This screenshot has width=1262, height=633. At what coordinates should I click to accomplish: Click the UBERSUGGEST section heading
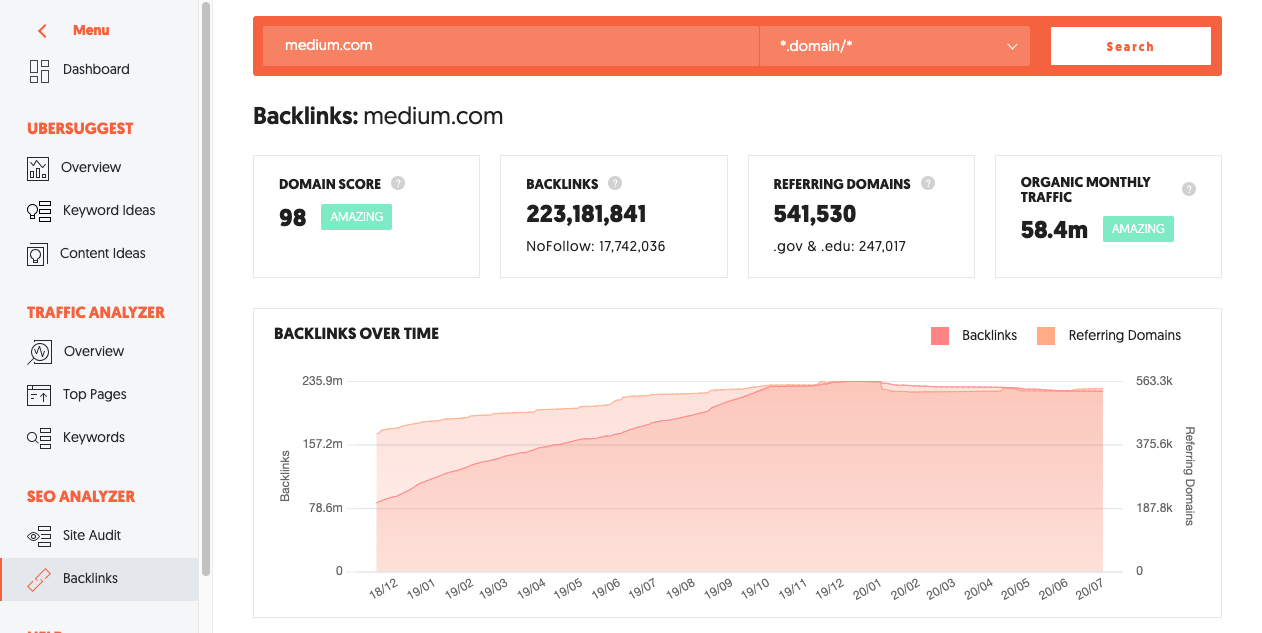pyautogui.click(x=80, y=129)
